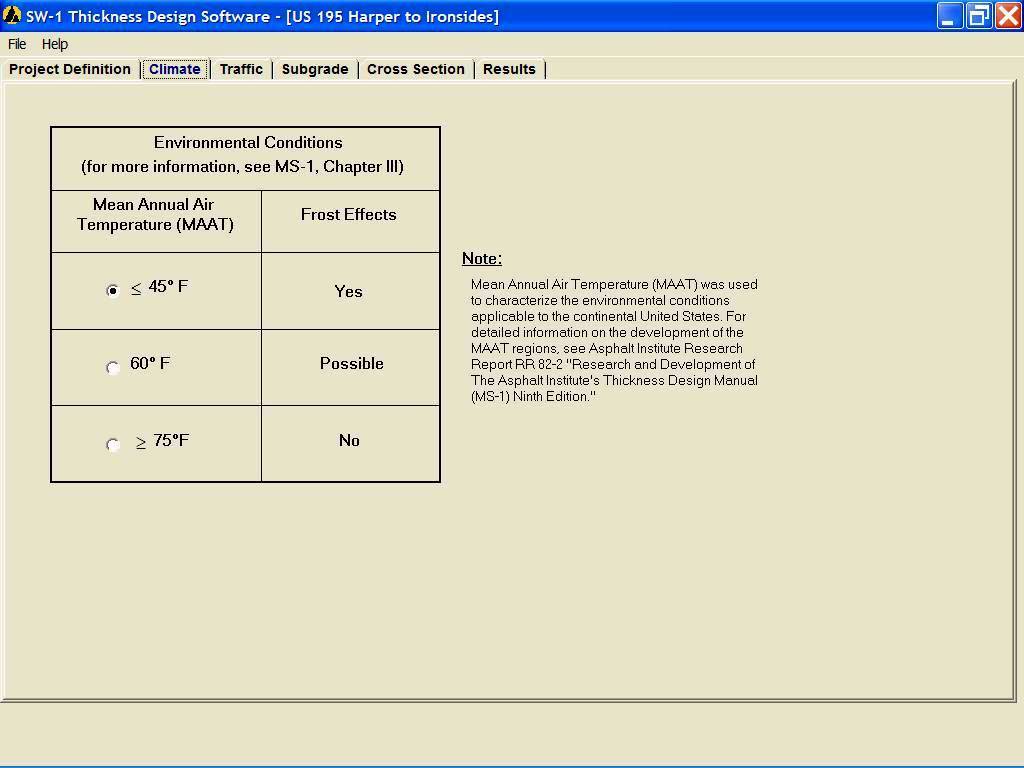This screenshot has width=1024, height=768.
Task: View the Results tab
Action: (x=509, y=69)
